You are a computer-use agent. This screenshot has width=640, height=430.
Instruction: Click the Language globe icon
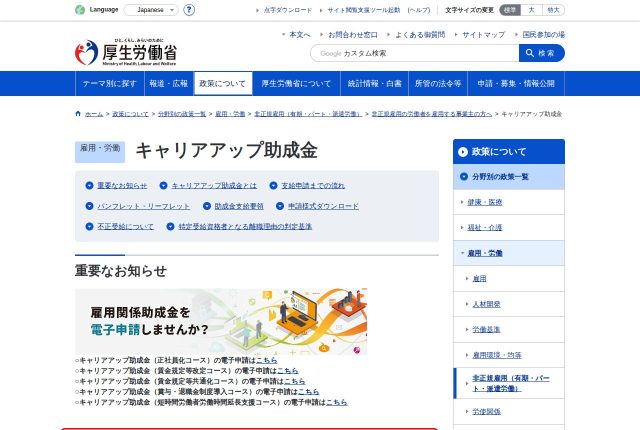click(80, 10)
